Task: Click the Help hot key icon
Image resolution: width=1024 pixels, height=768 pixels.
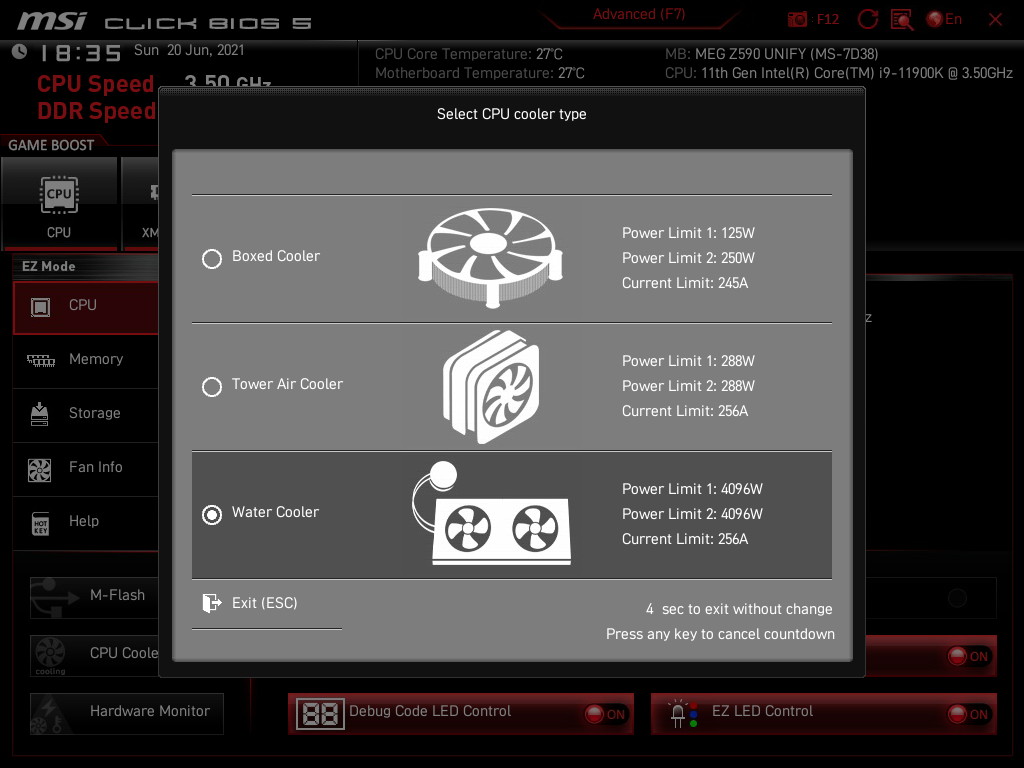Action: [x=40, y=523]
